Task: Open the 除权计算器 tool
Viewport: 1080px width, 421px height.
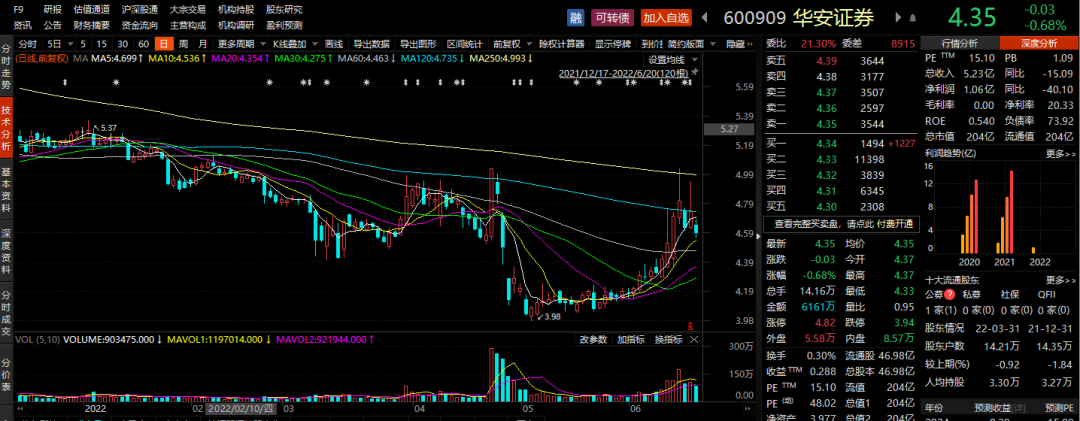Action: (562, 44)
